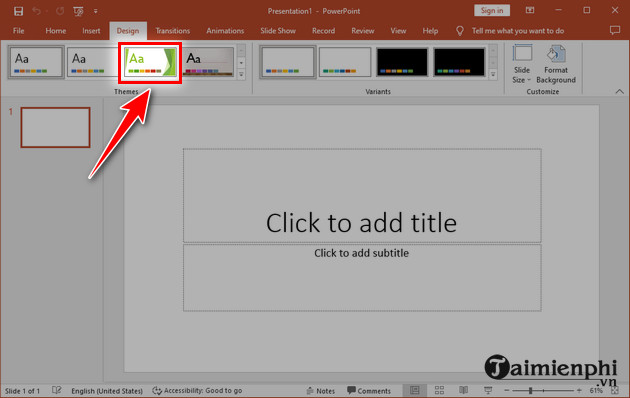Click Fit slide to current window icon
This screenshot has width=630, height=398.
(615, 390)
